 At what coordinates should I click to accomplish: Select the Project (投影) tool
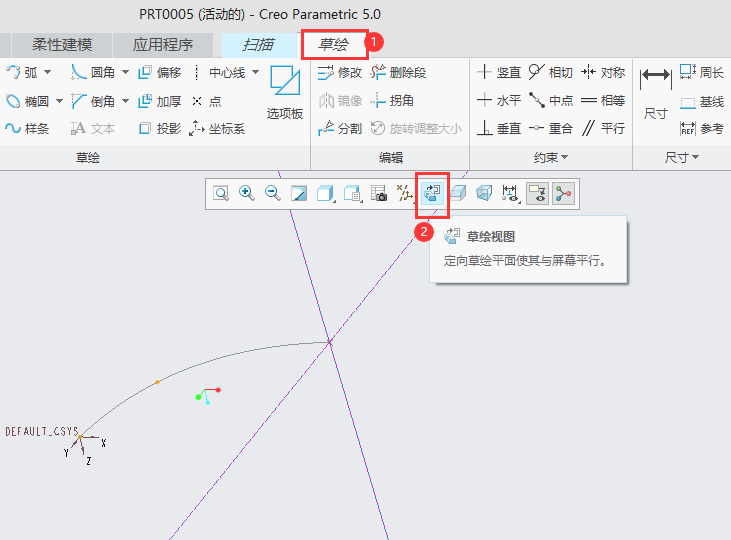(159, 128)
